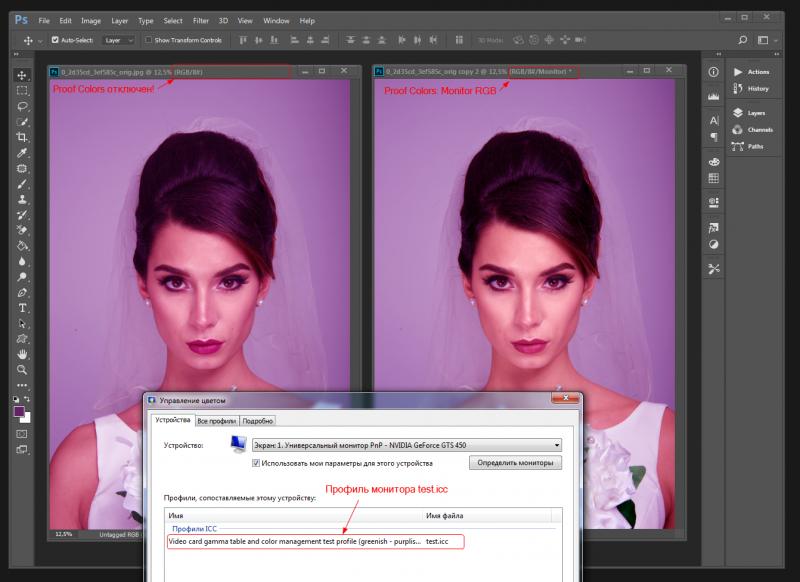800x582 pixels.
Task: Open the Layers panel
Action: [x=749, y=113]
